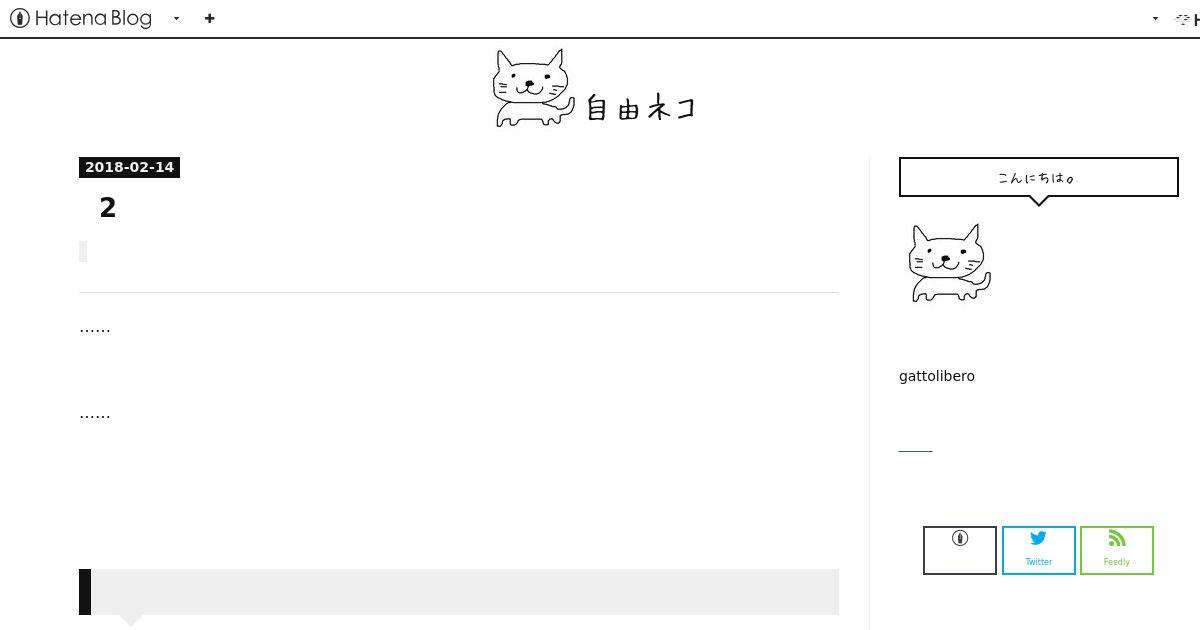Click the first dotted paragraph text
The width and height of the screenshot is (1200, 630).
point(95,328)
